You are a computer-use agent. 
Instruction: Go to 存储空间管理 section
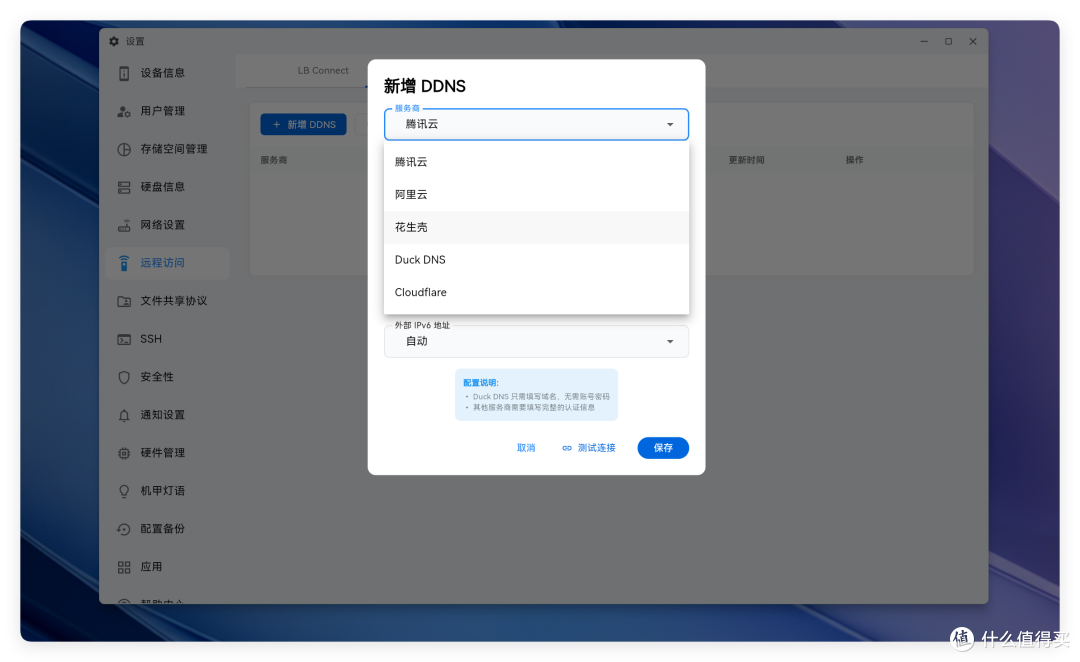167,149
